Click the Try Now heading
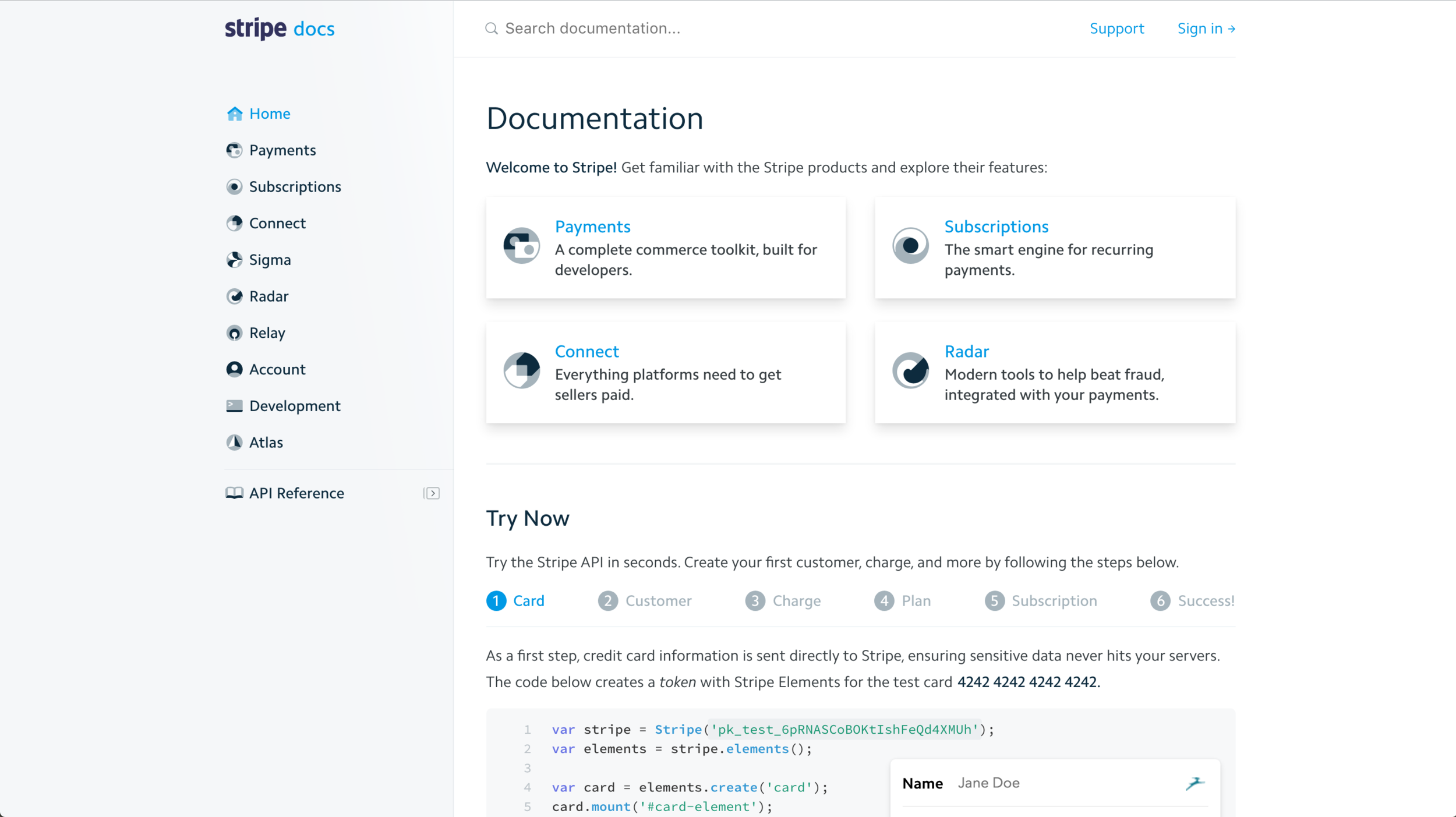The image size is (1456, 817). [x=528, y=518]
